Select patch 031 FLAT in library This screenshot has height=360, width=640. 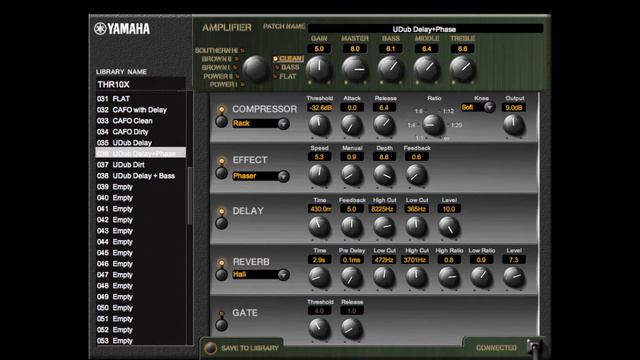click(x=140, y=99)
